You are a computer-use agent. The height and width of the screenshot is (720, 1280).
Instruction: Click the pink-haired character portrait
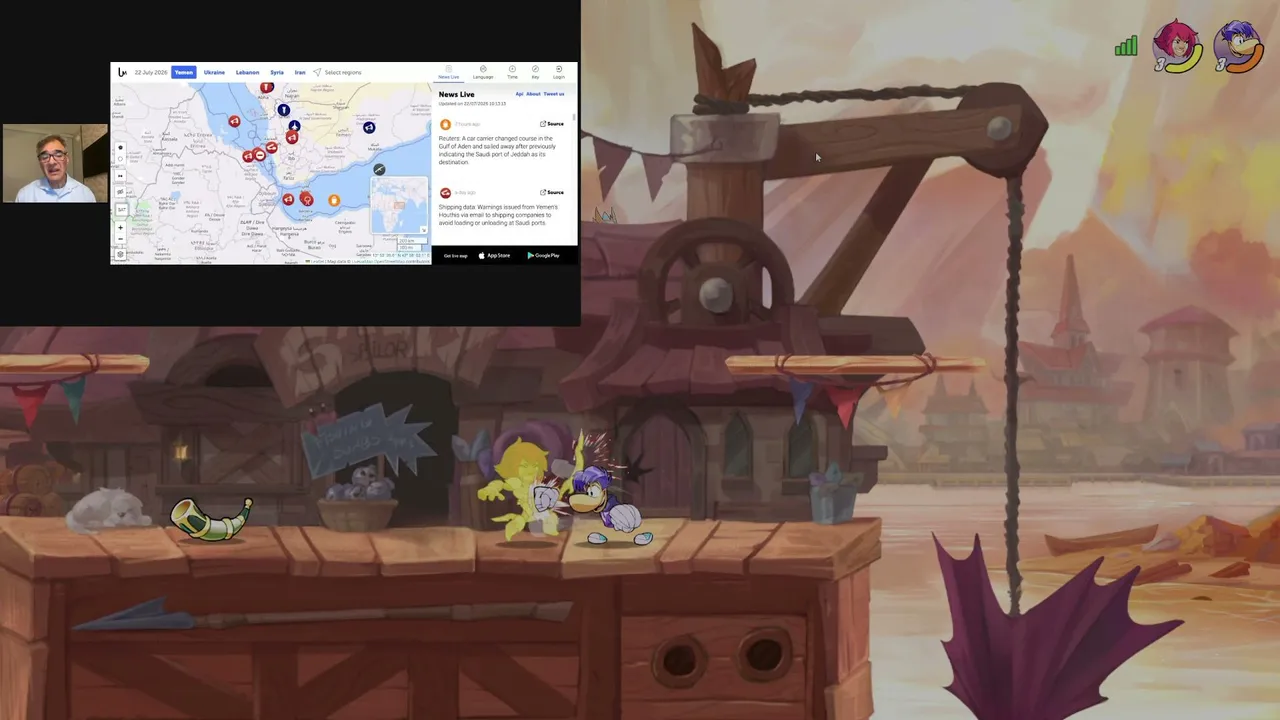(1177, 46)
